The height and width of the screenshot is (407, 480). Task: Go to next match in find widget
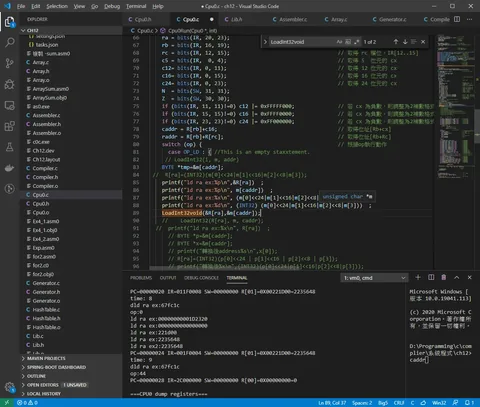pyautogui.click(x=405, y=42)
